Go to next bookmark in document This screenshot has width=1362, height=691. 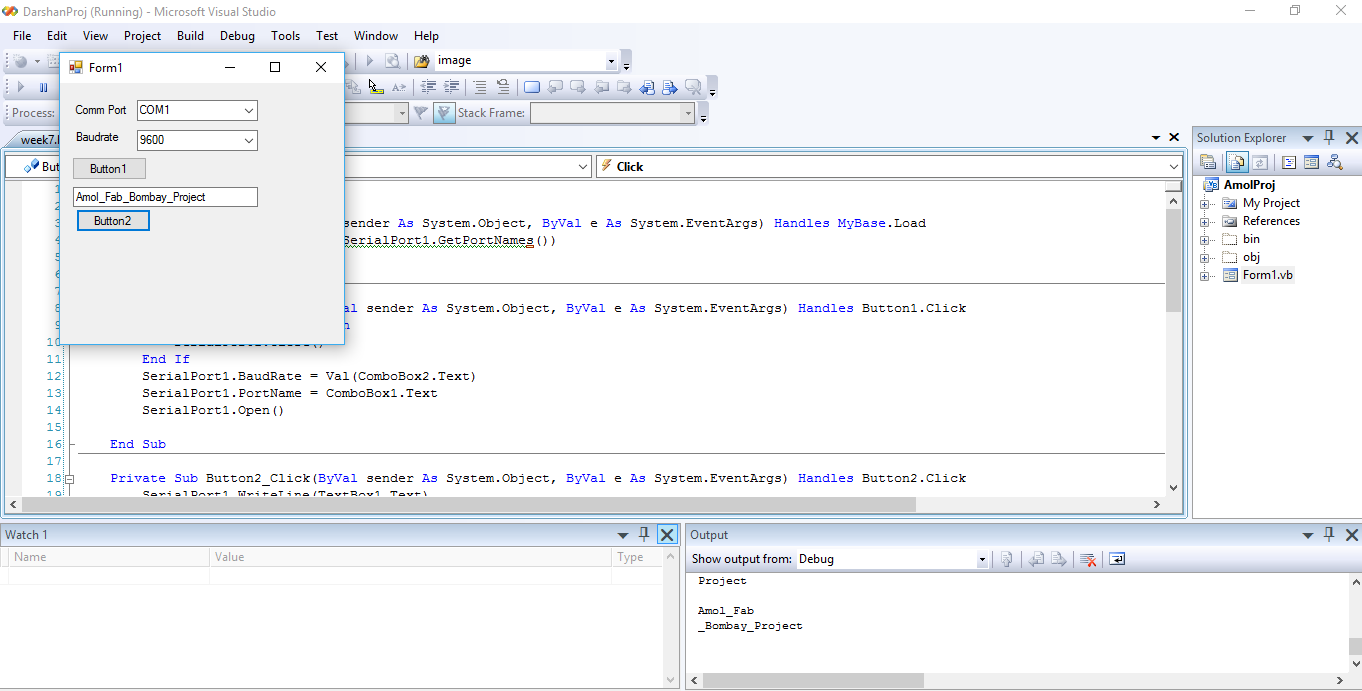pyautogui.click(x=669, y=87)
